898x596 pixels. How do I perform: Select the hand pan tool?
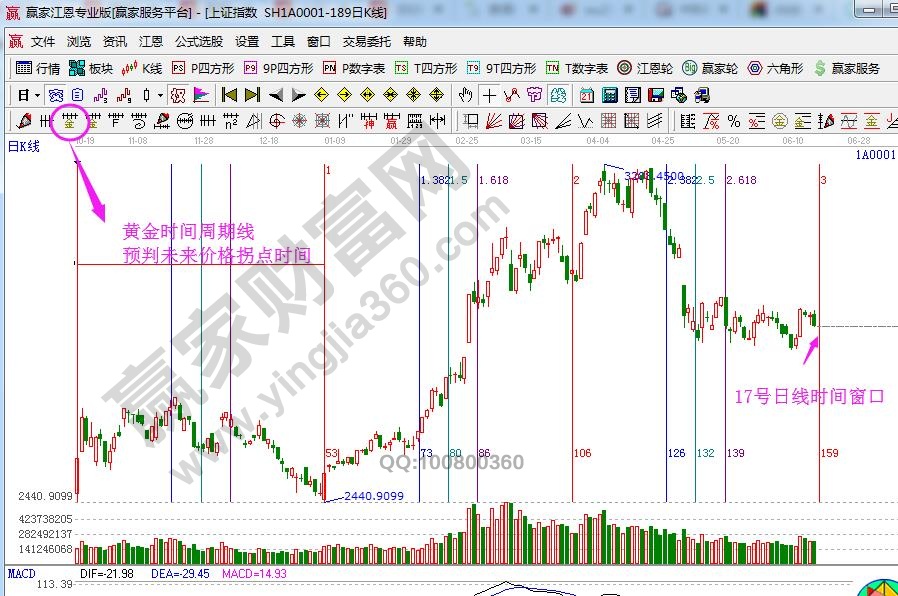click(x=465, y=95)
